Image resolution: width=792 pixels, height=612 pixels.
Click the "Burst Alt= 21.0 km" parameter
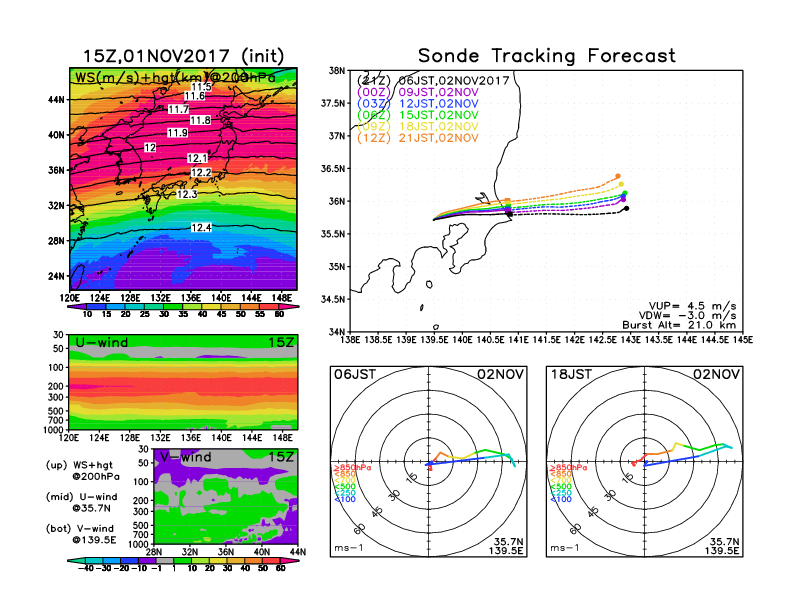[x=679, y=325]
